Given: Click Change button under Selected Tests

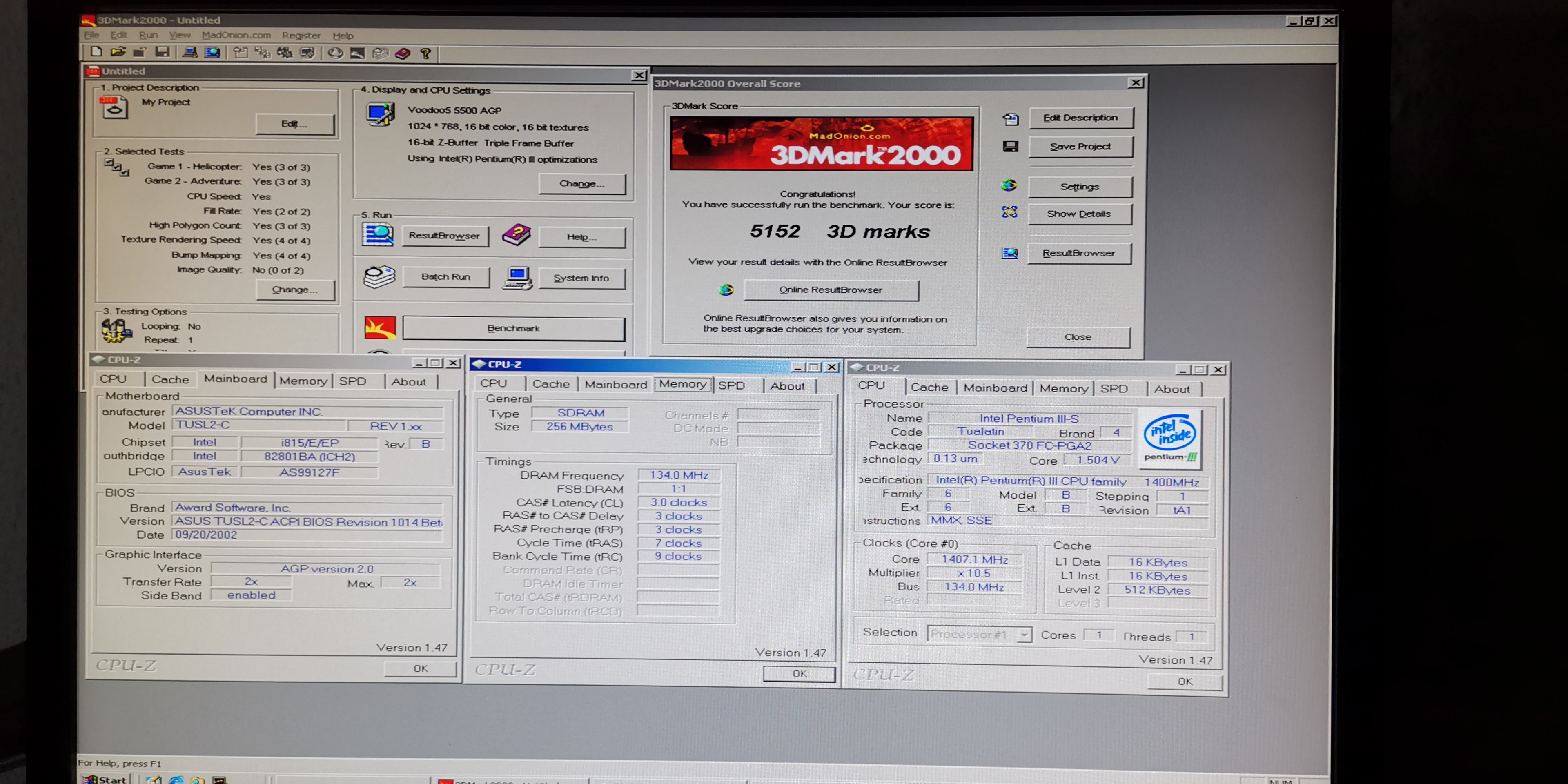Looking at the screenshot, I should pyautogui.click(x=294, y=290).
